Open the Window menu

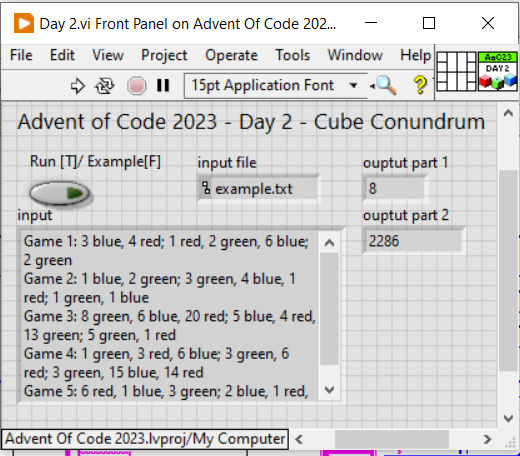355,55
